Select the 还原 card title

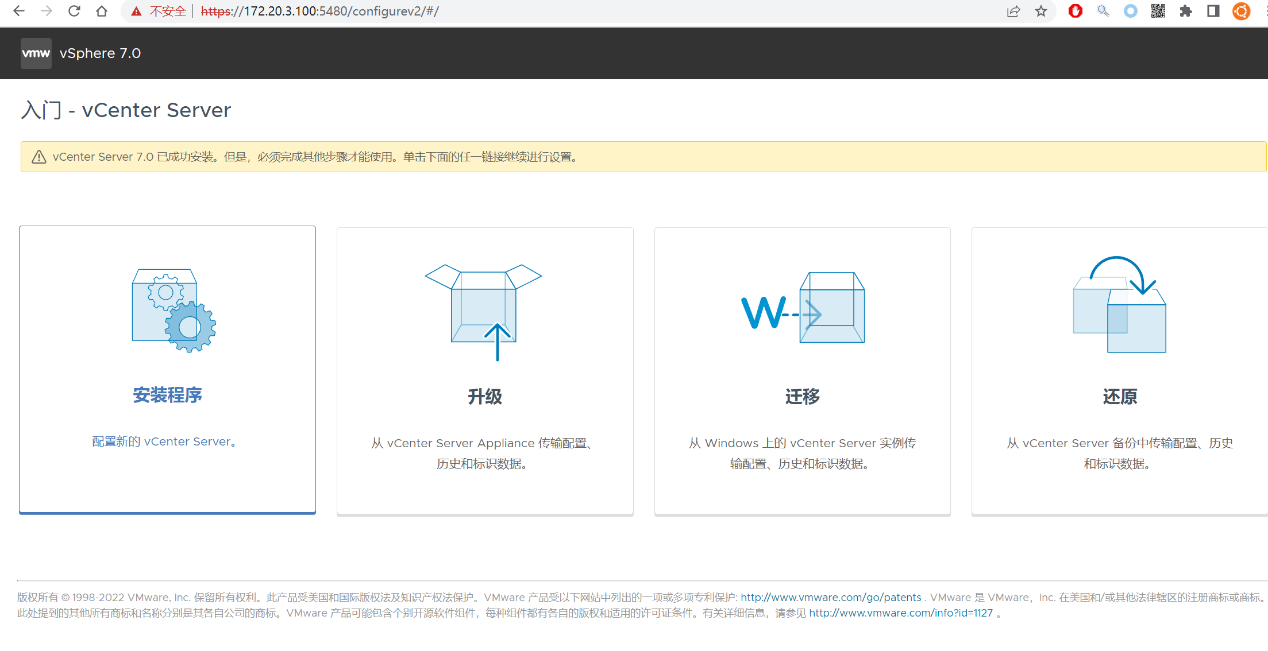click(1120, 396)
